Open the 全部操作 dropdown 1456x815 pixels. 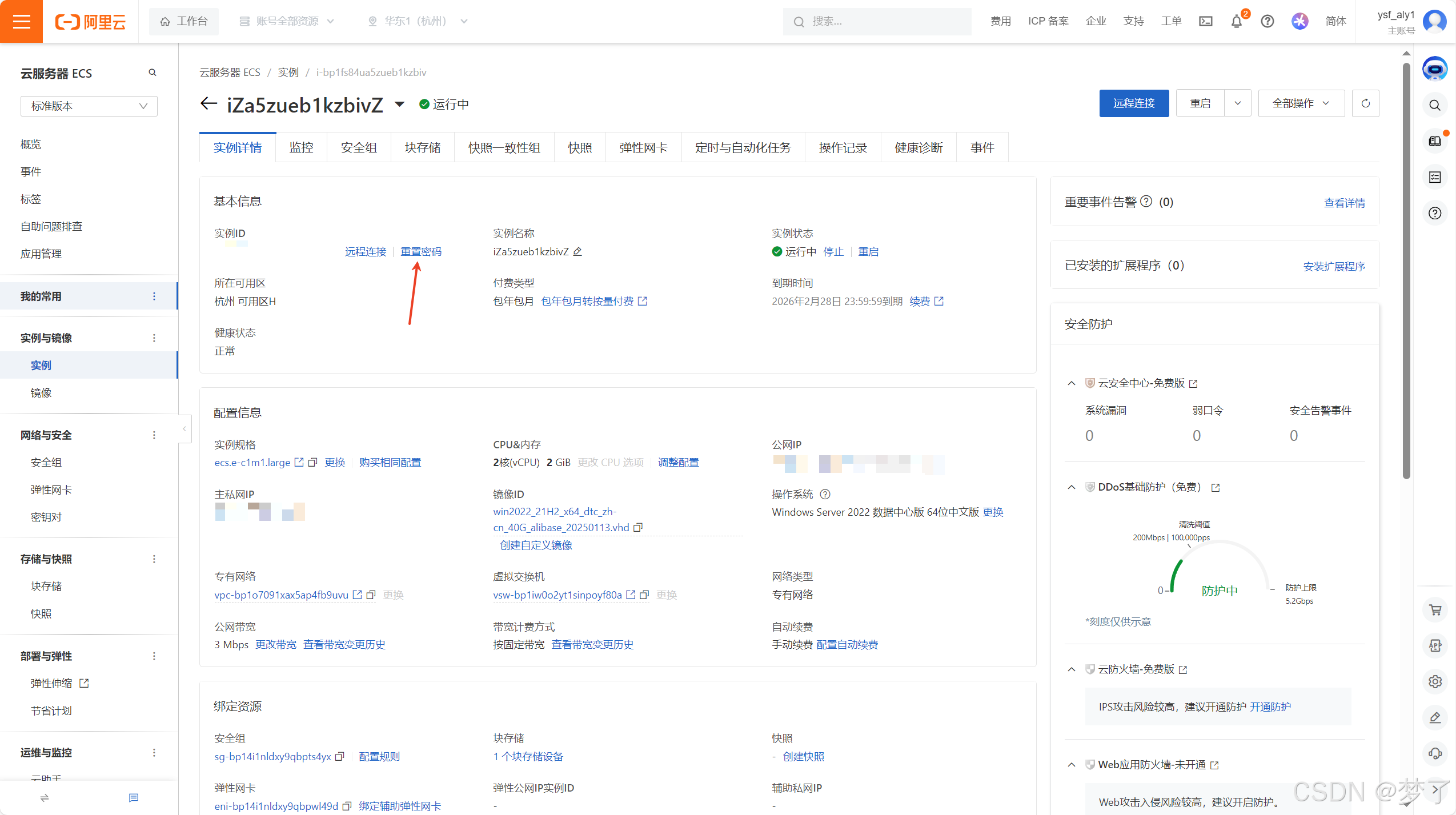(1301, 103)
